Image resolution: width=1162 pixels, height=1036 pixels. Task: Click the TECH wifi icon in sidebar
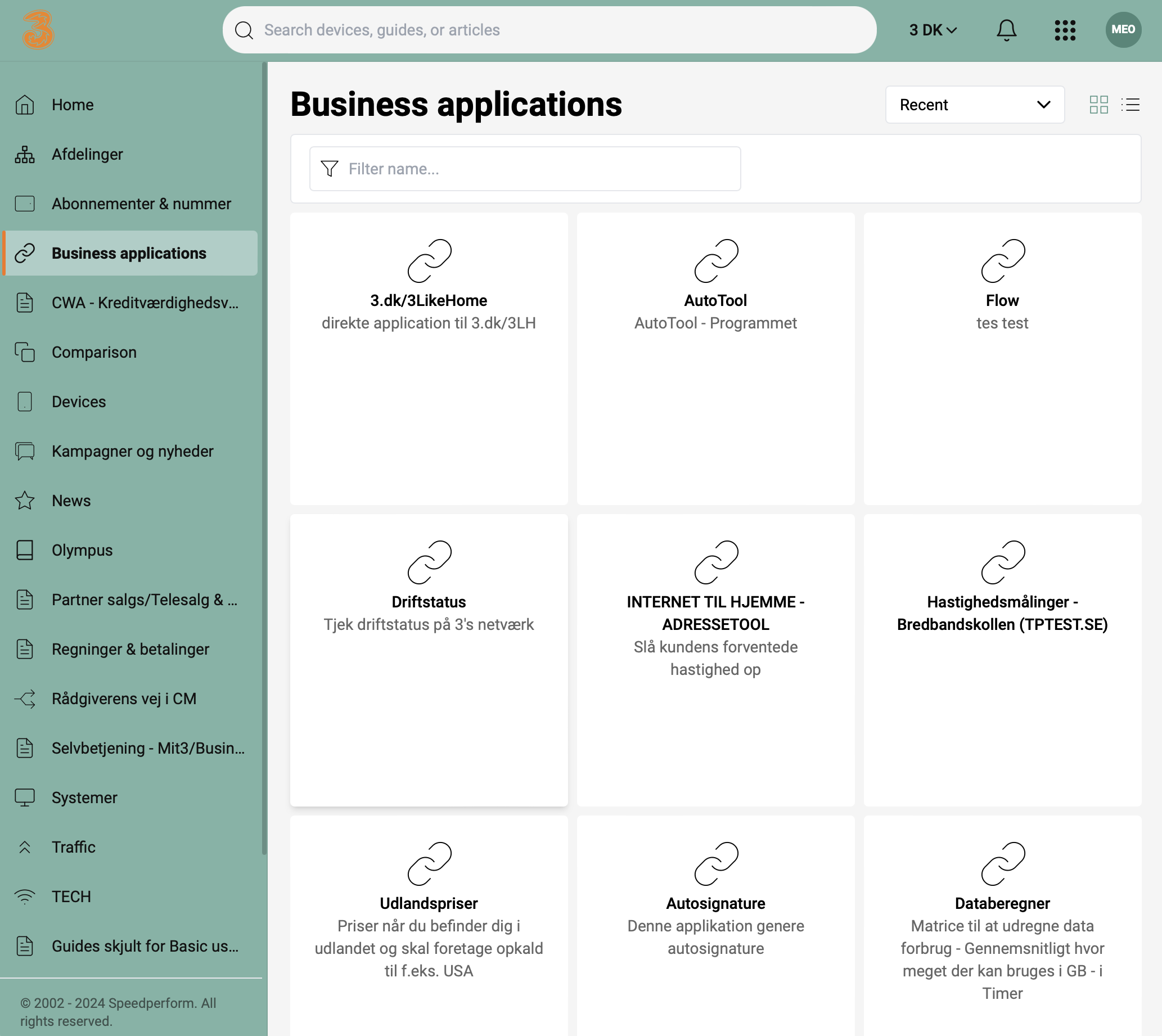tap(25, 897)
